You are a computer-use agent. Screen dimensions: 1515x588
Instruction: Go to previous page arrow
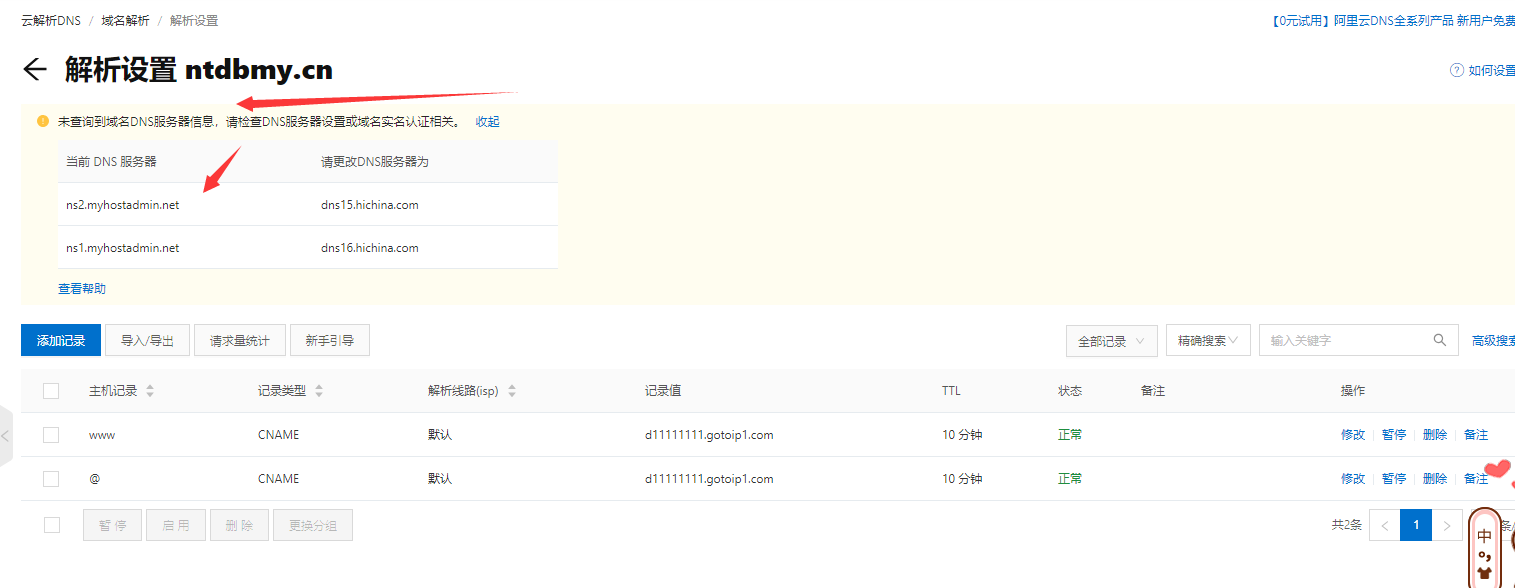coord(1385,525)
